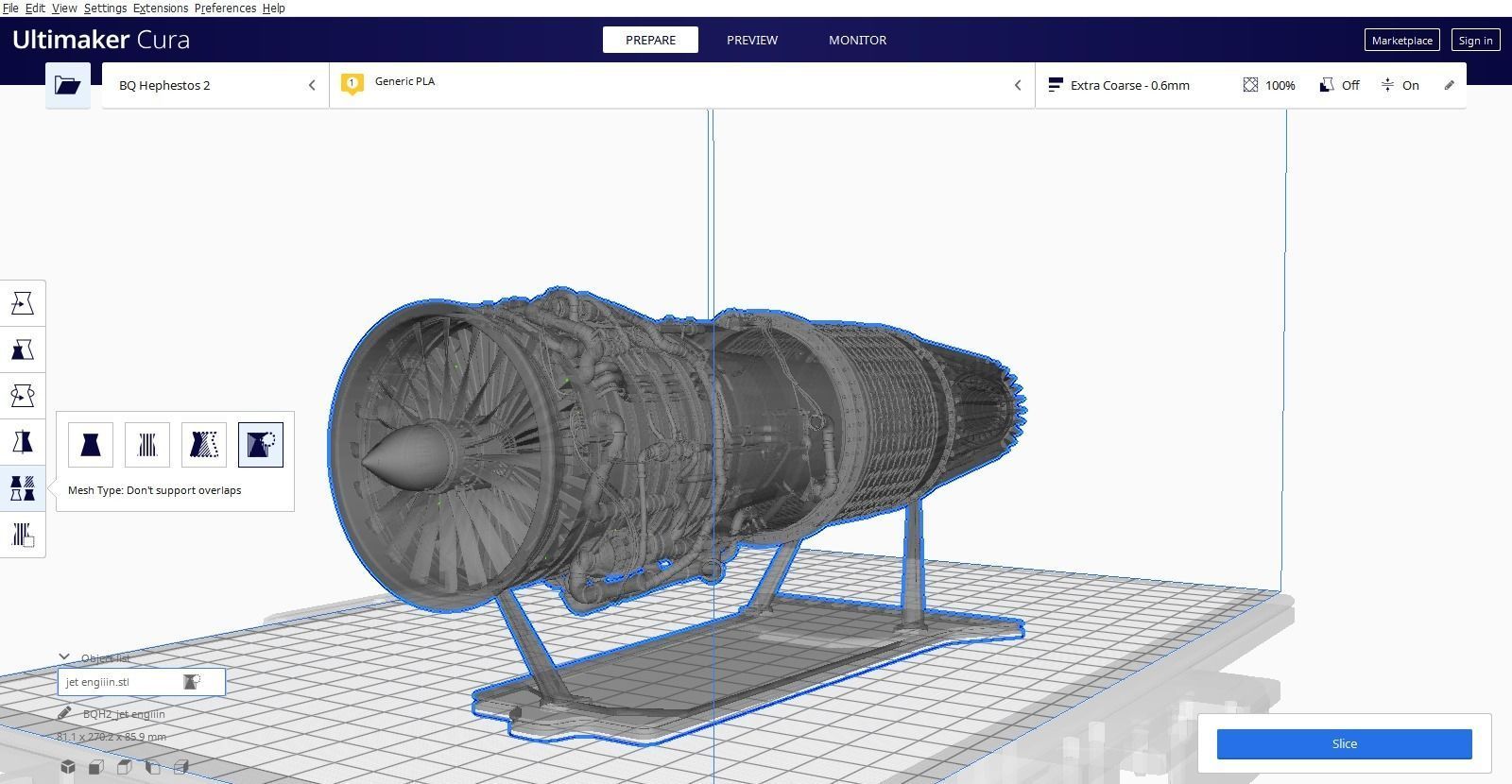Select the Scale tool in the left toolbar
Image resolution: width=1512 pixels, height=784 pixels.
coord(23,349)
